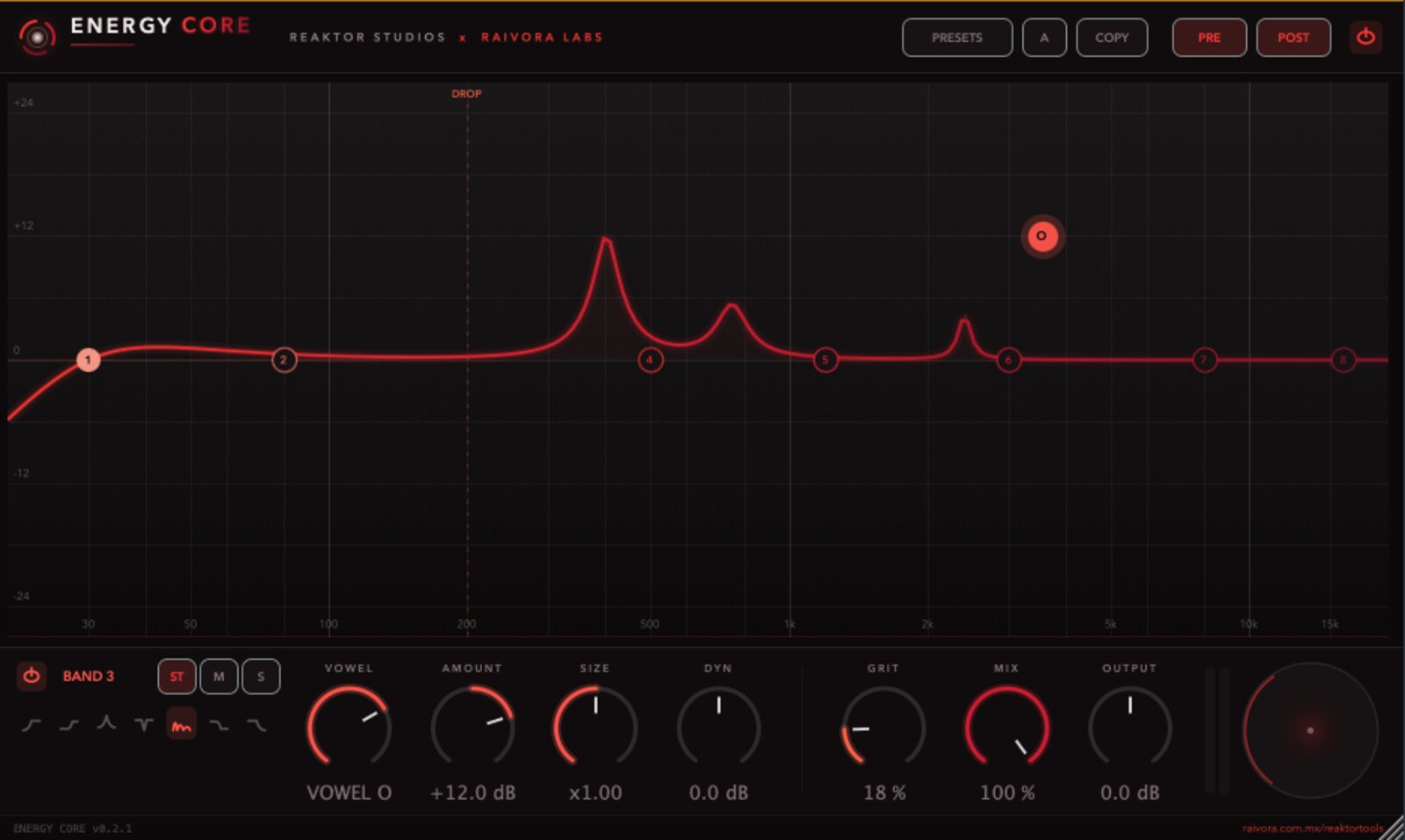Viewport: 1405px width, 840px height.
Task: Switch the A/B state button
Action: tap(1044, 38)
